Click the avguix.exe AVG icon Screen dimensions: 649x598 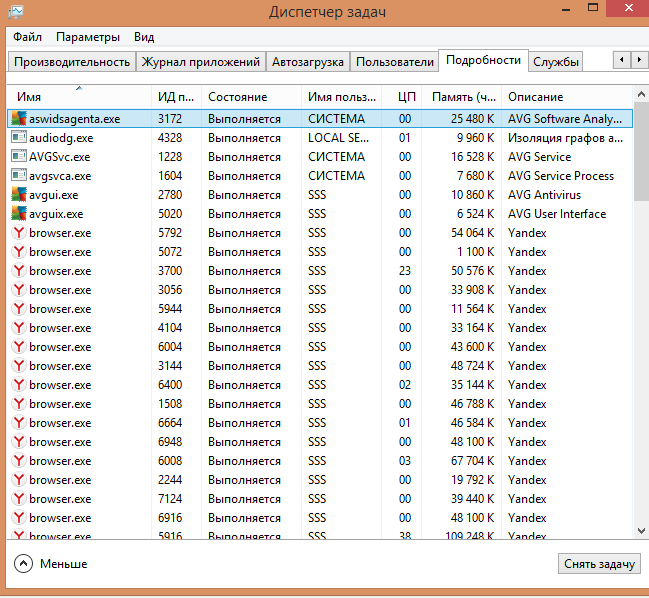(19, 213)
